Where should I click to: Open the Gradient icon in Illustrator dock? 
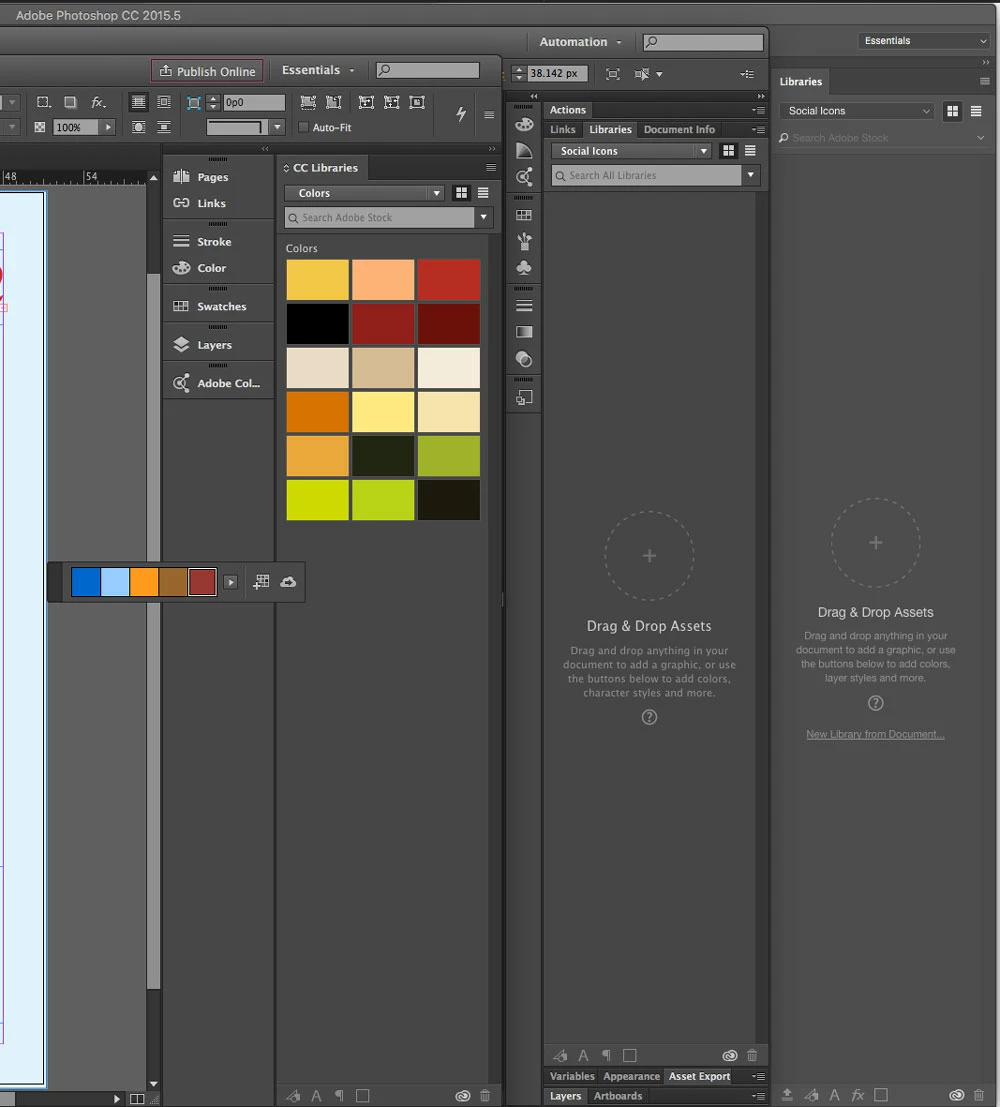point(524,332)
